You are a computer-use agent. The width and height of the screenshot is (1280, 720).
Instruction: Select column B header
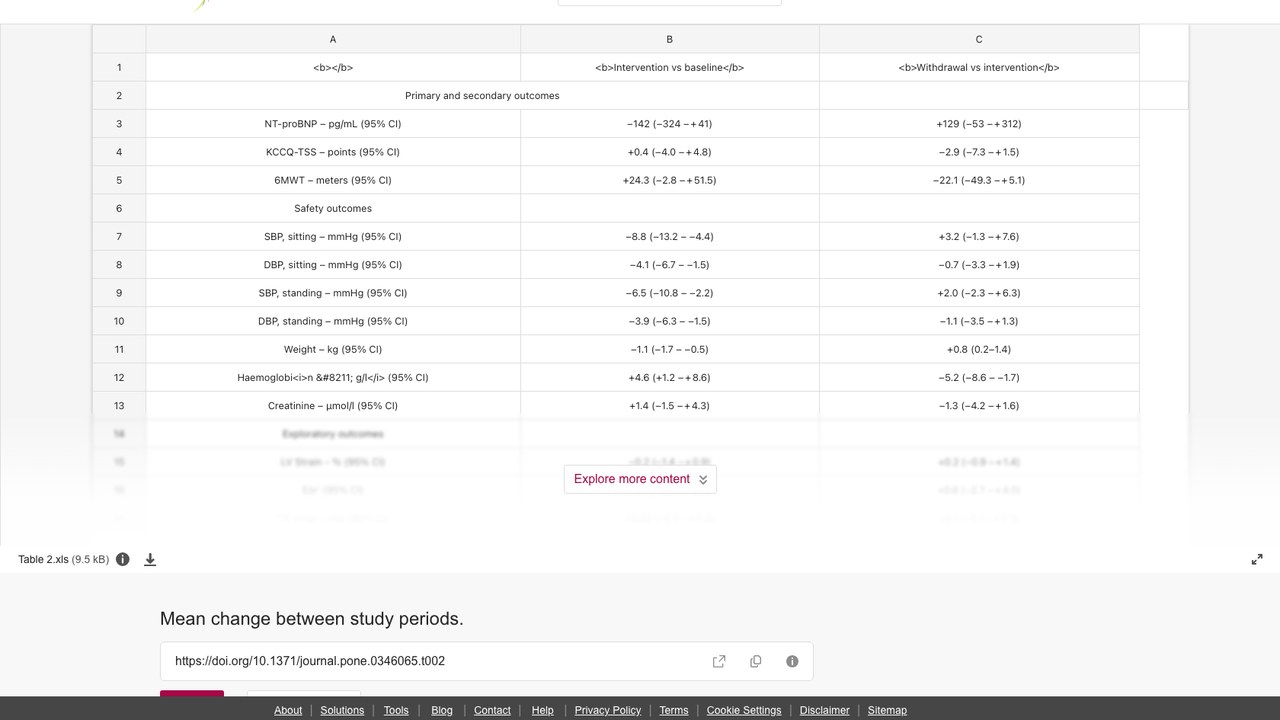(x=670, y=39)
